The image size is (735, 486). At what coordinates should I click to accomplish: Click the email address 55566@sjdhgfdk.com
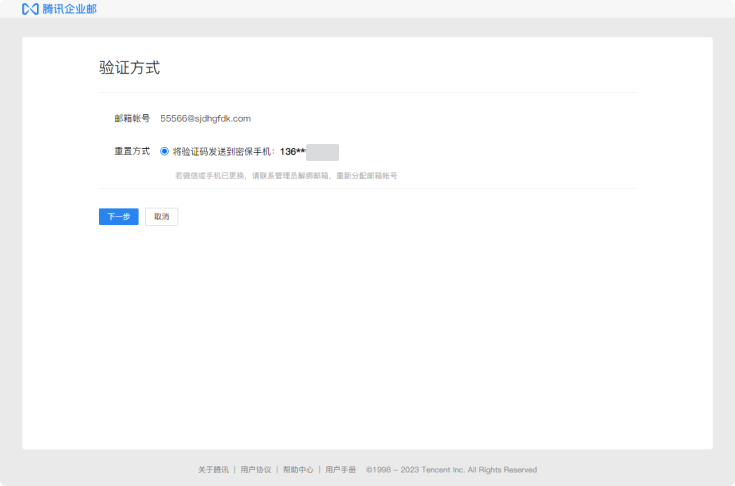[x=205, y=118]
